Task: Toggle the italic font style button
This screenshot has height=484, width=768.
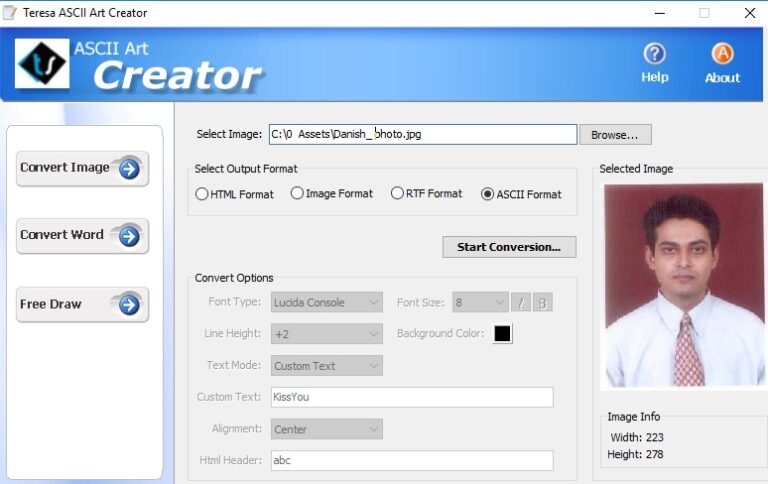Action: click(x=521, y=303)
